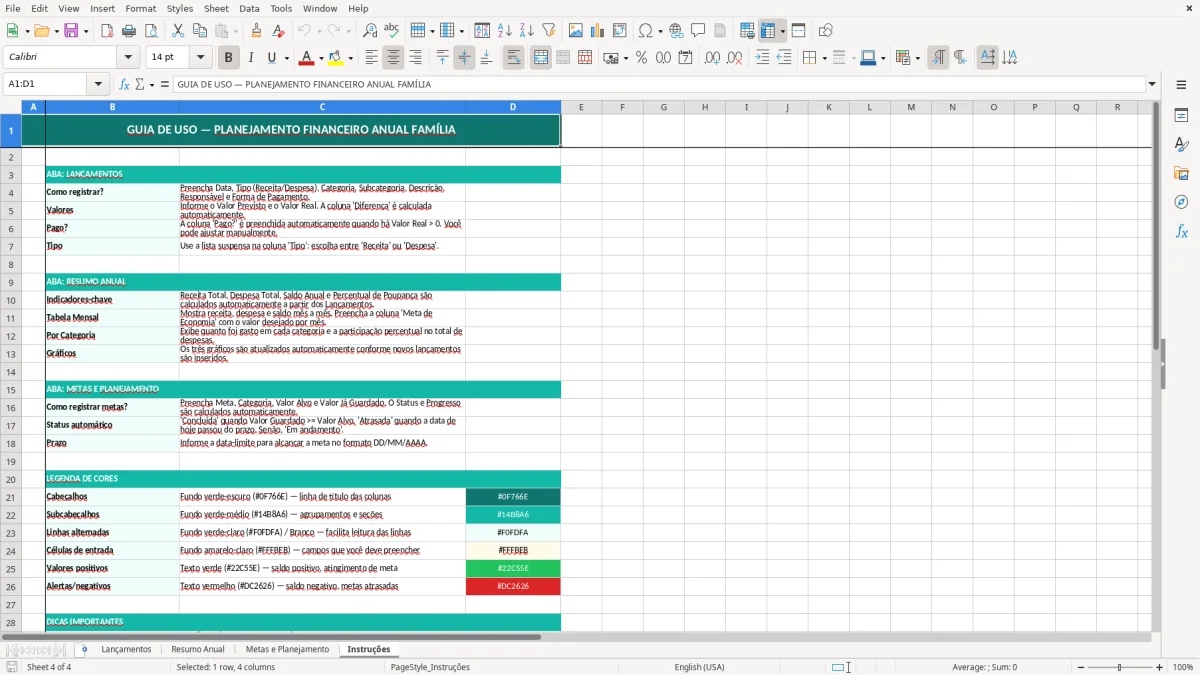Toggle Wrap Text
The height and width of the screenshot is (675, 1200).
514,58
